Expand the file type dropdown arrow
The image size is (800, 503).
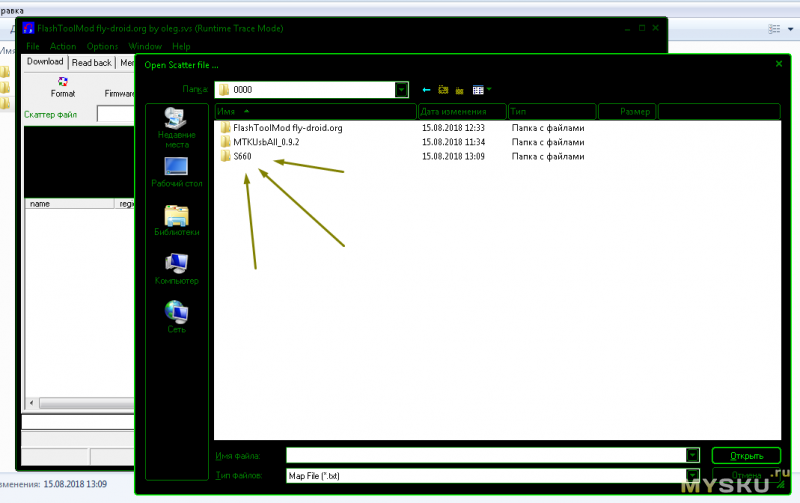692,475
